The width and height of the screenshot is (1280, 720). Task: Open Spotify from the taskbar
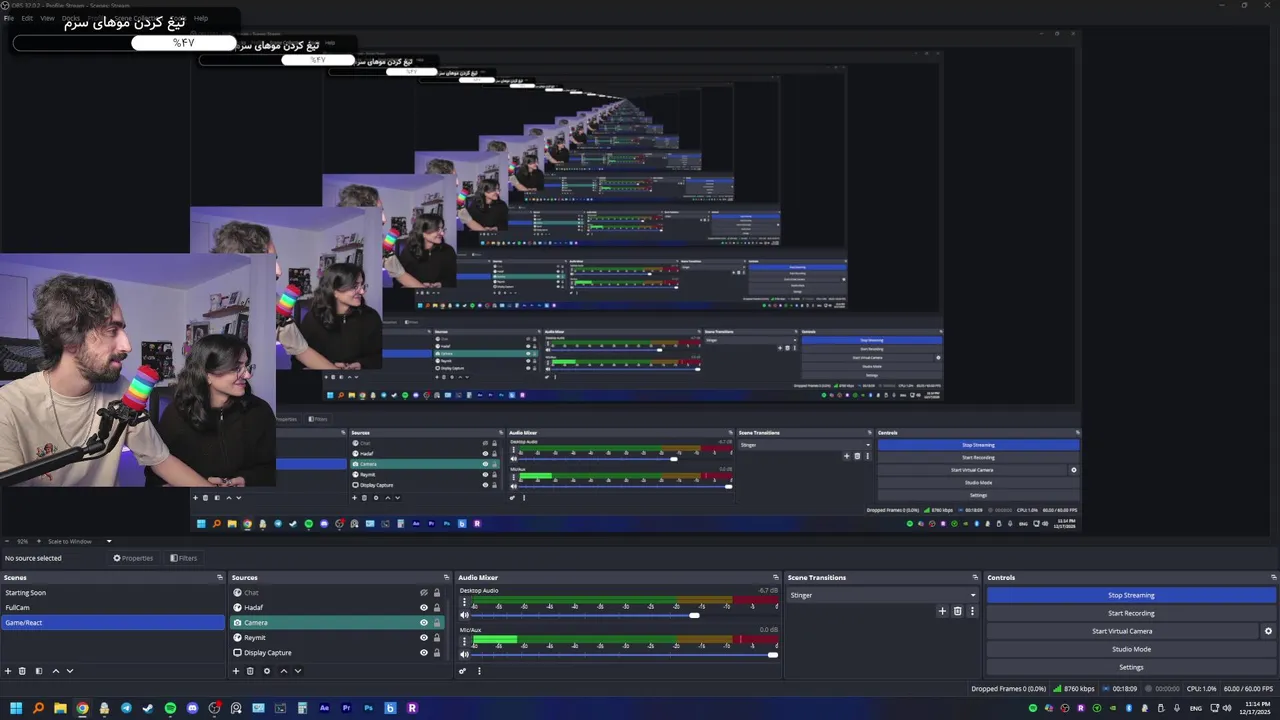170,708
